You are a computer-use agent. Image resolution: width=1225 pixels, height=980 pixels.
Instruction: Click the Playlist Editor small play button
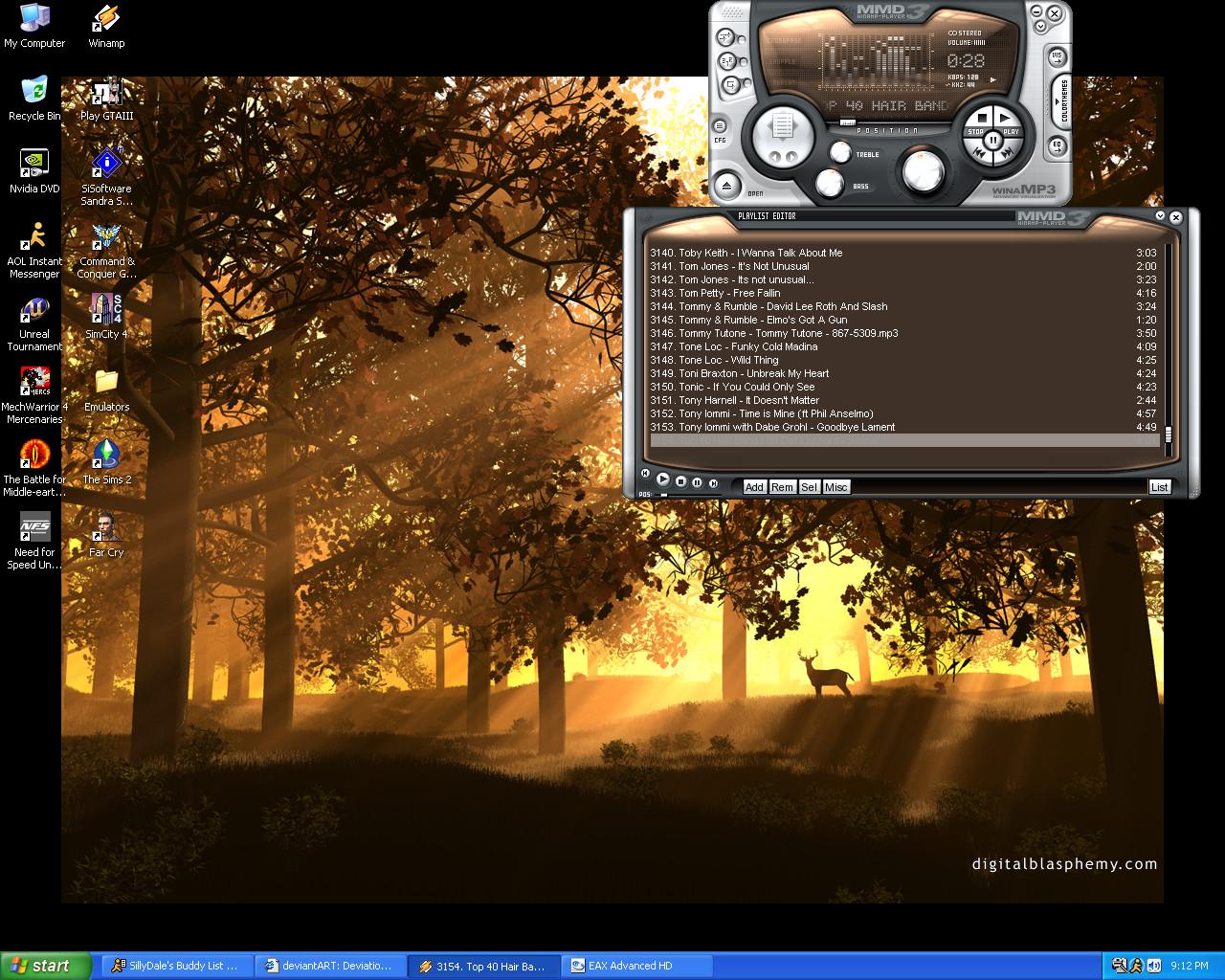(x=662, y=479)
